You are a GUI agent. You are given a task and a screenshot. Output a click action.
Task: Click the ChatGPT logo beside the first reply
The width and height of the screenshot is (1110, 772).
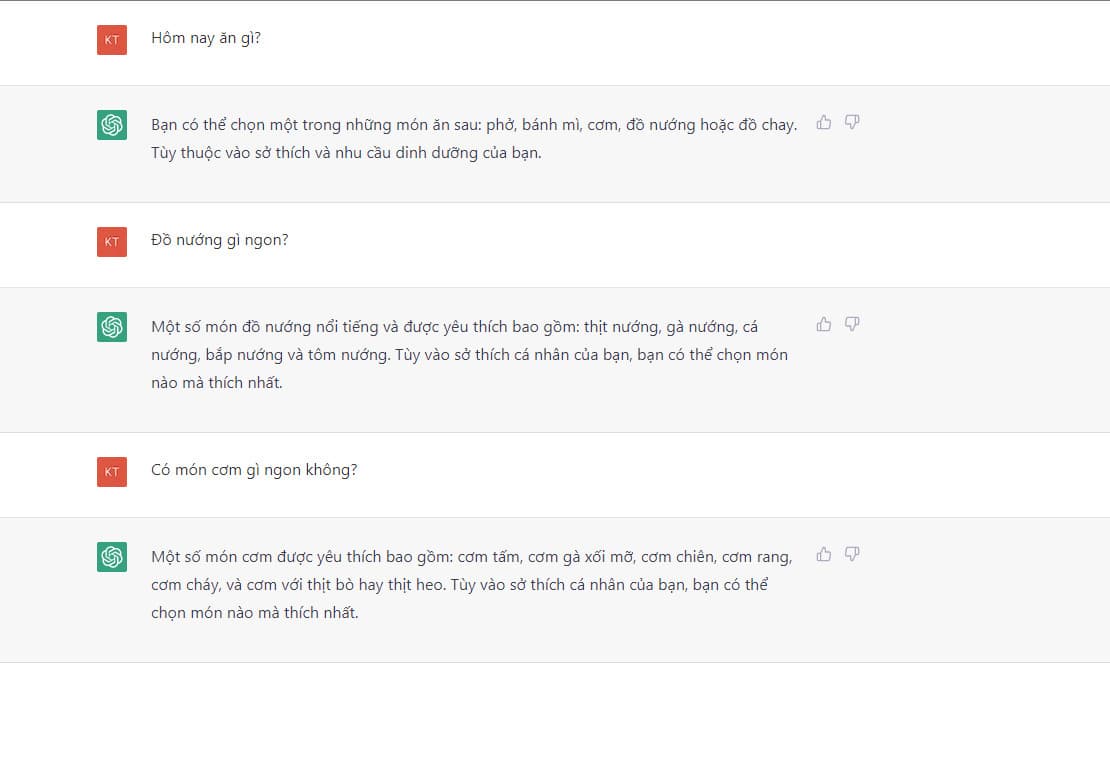(112, 125)
